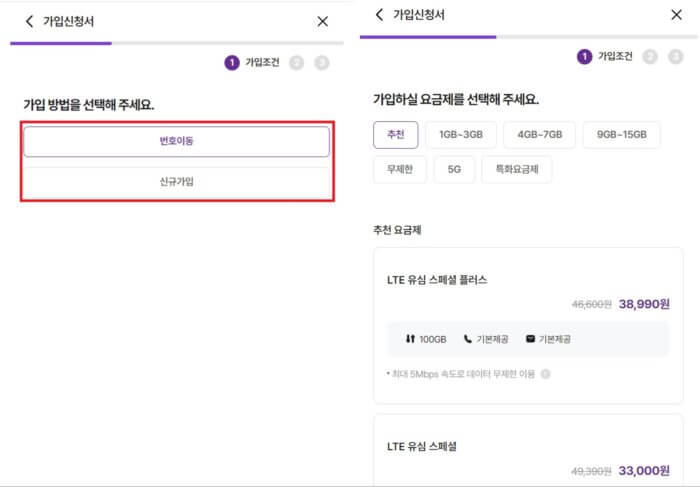This screenshot has height=487, width=700.
Task: Click step 2 indicator in left panel
Action: click(x=296, y=62)
